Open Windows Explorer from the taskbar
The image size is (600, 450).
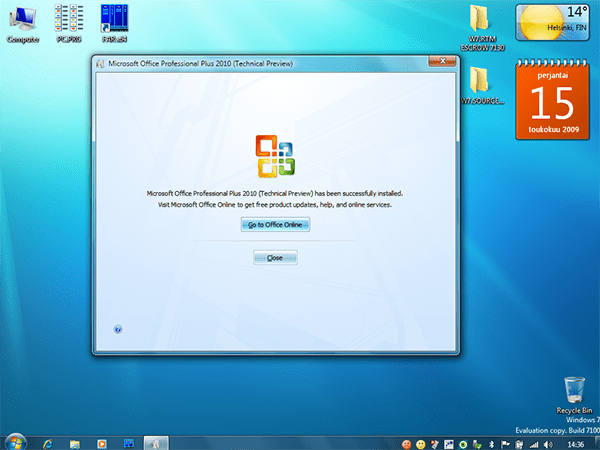75,444
